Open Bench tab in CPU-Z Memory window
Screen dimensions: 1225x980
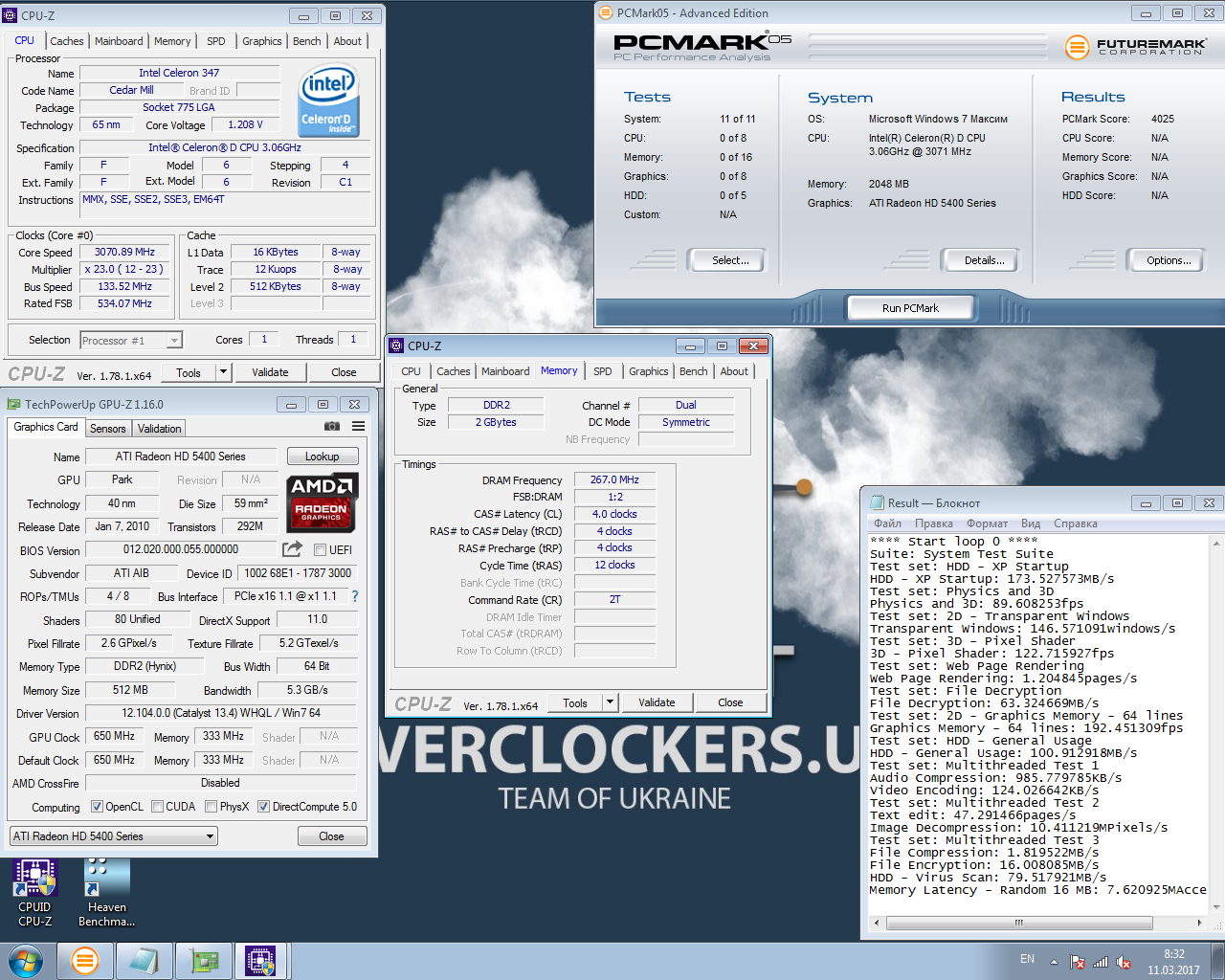[x=694, y=371]
